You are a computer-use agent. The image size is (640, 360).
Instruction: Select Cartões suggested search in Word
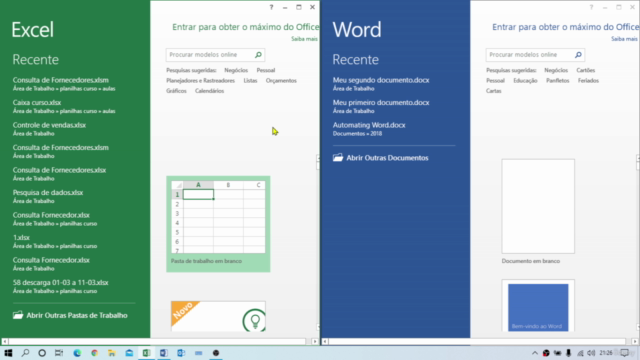click(x=586, y=70)
